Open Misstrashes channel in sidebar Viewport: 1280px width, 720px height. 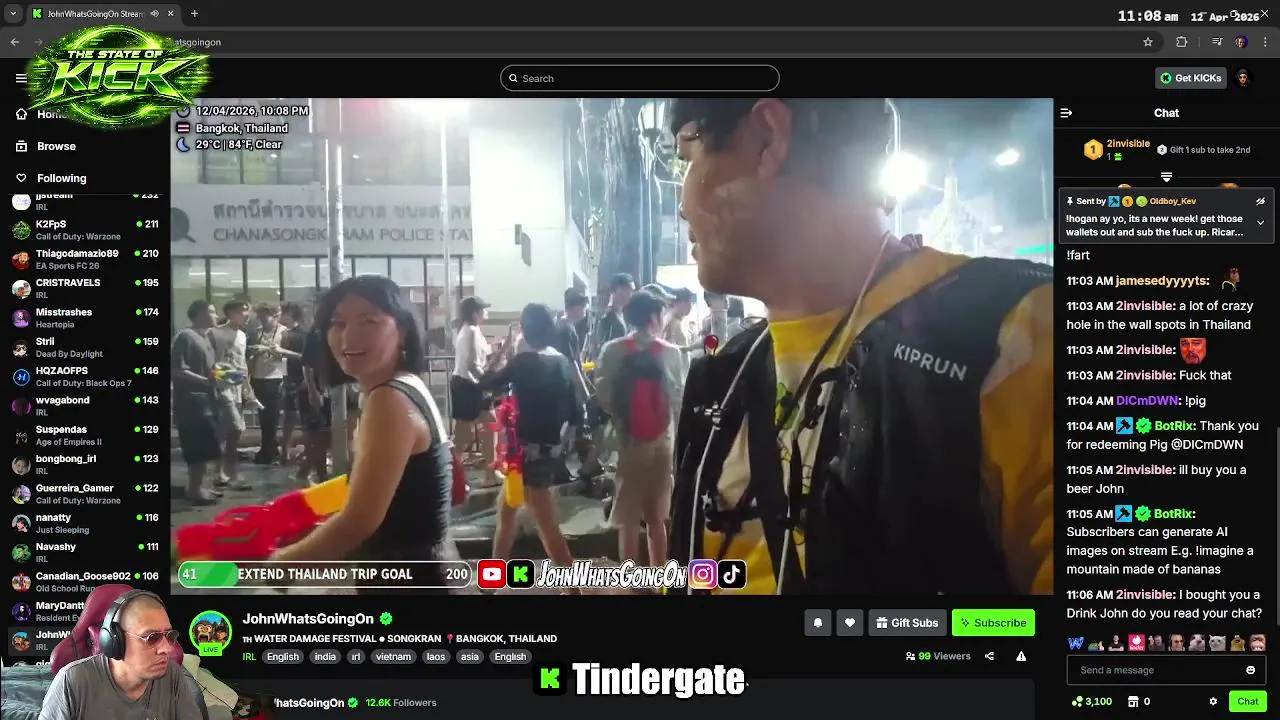click(85, 318)
